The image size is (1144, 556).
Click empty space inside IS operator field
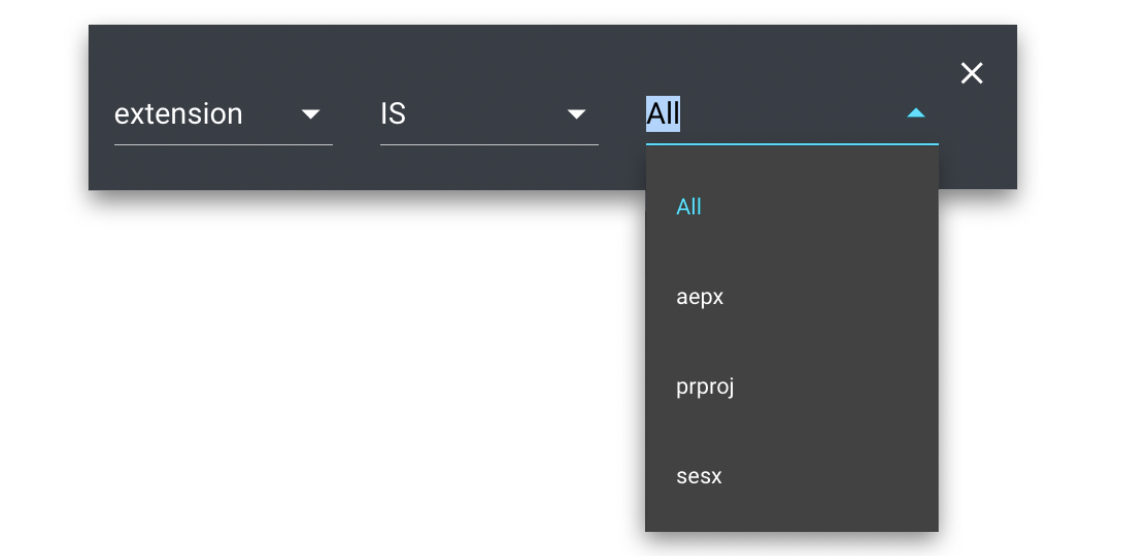coord(480,114)
